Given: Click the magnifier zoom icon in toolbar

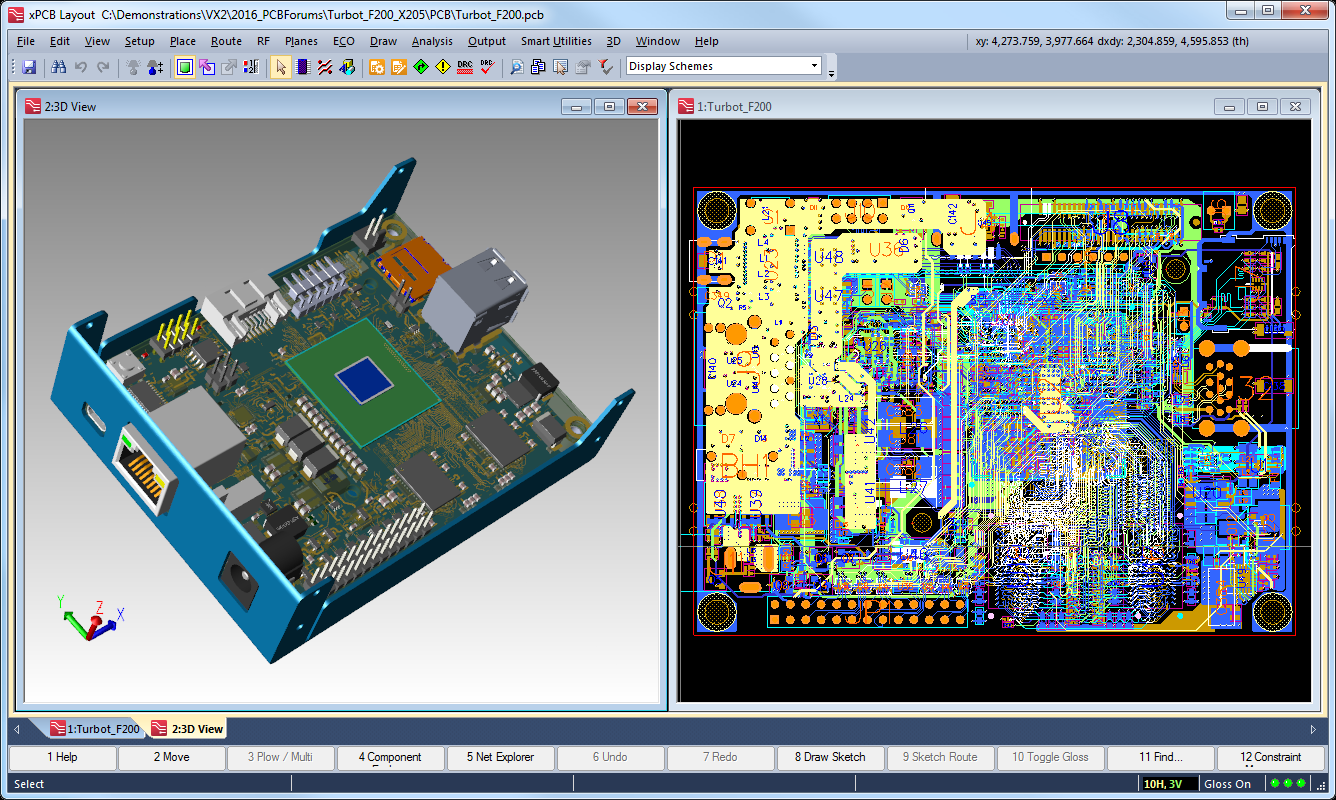Looking at the screenshot, I should pyautogui.click(x=516, y=67).
